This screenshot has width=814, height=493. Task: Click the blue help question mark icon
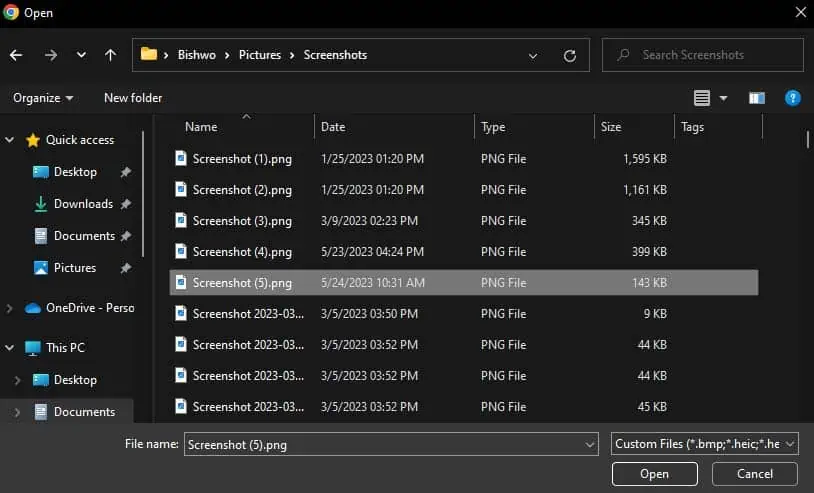792,98
